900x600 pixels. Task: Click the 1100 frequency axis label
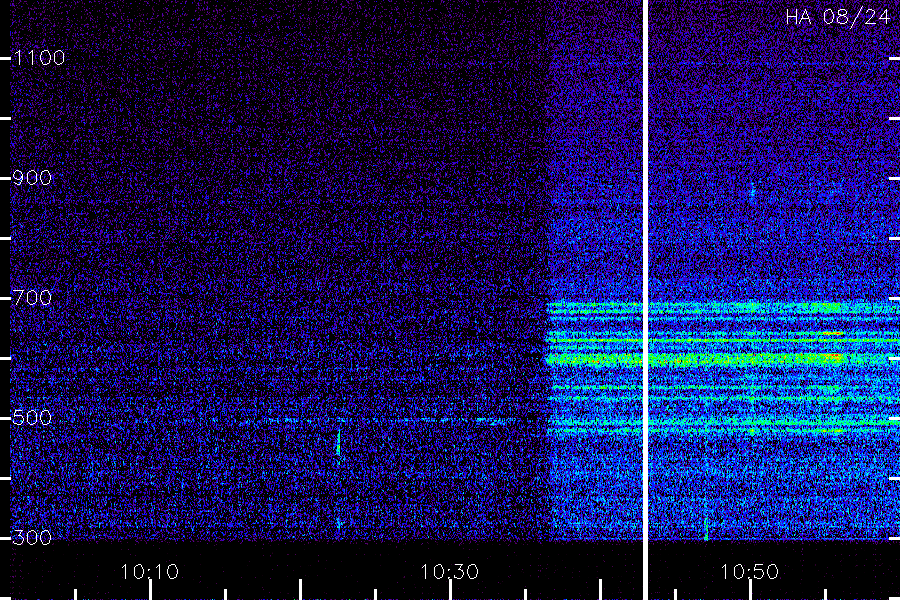[40, 58]
